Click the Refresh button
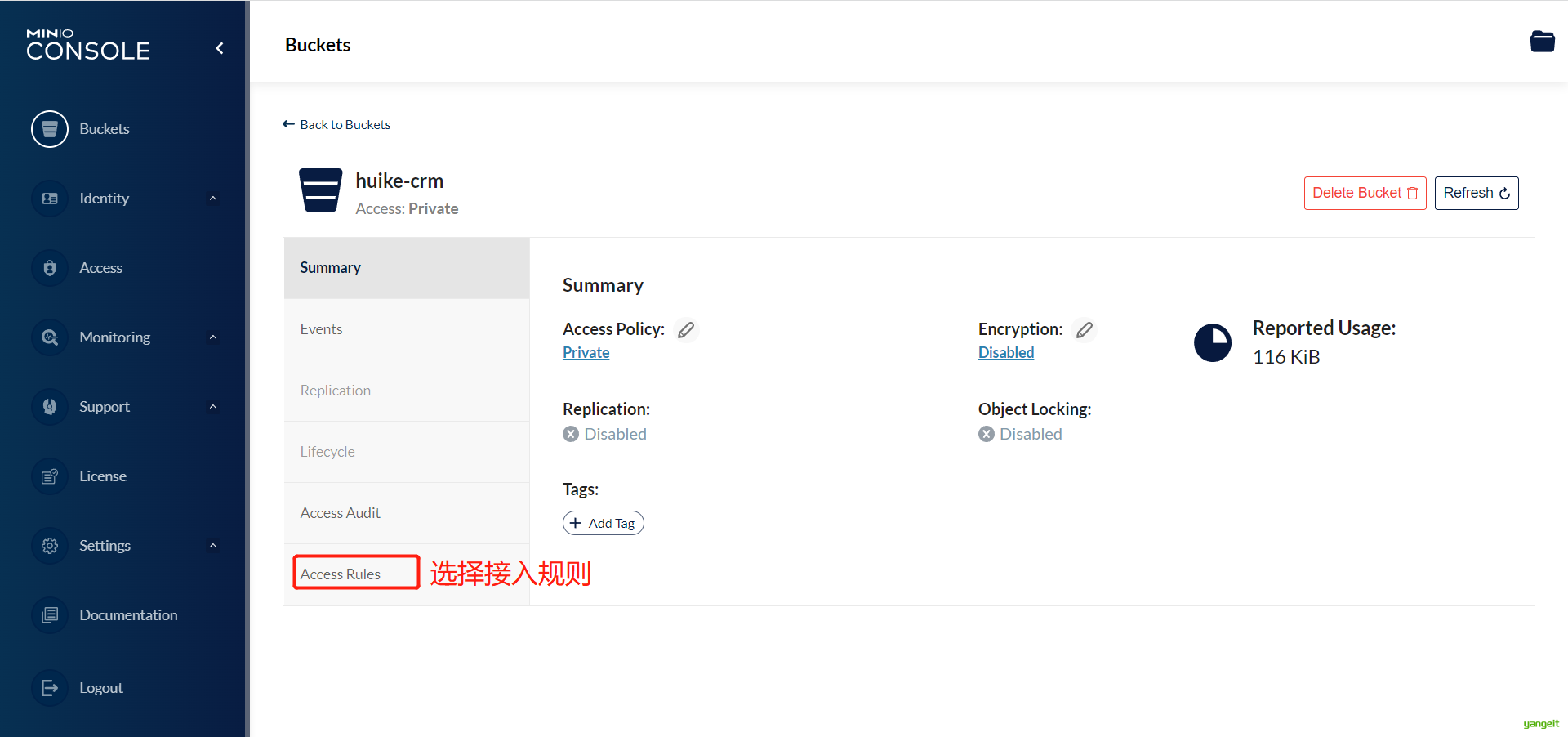Image resolution: width=1568 pixels, height=737 pixels. (x=1477, y=193)
